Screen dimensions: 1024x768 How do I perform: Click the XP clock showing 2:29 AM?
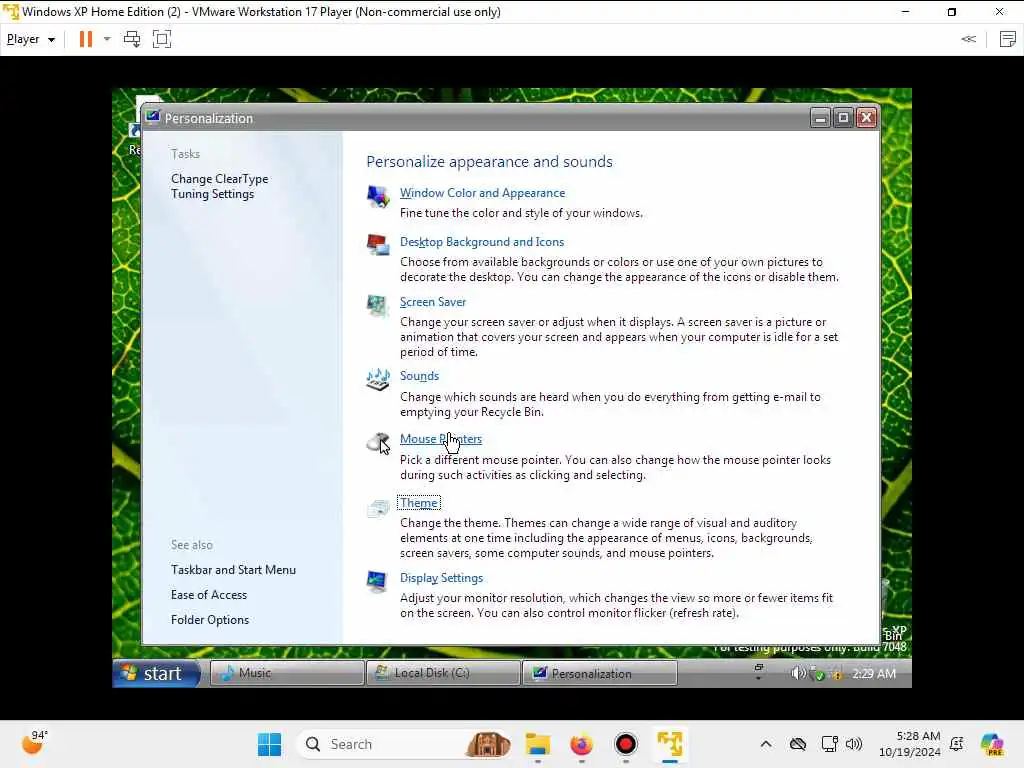pyautogui.click(x=874, y=673)
